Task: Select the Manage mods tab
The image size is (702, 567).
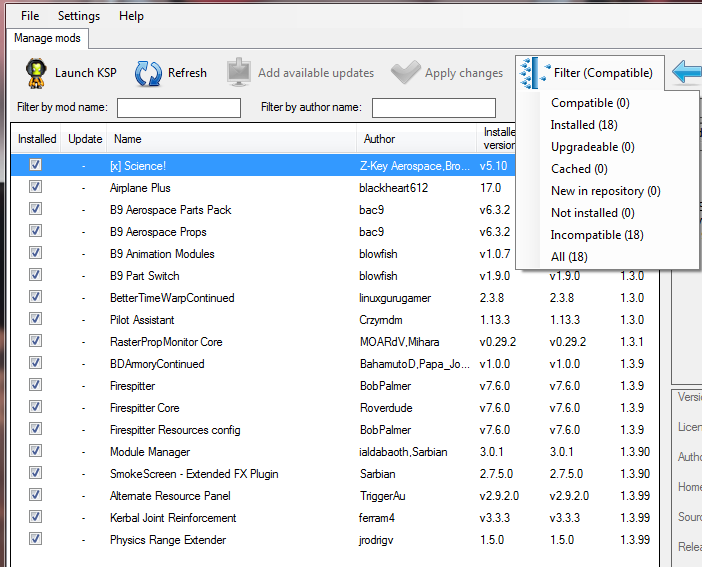Action: 47,38
